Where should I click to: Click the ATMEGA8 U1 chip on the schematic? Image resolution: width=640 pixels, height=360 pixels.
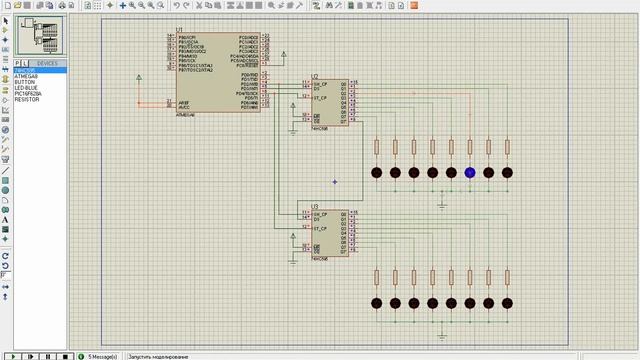[218, 72]
